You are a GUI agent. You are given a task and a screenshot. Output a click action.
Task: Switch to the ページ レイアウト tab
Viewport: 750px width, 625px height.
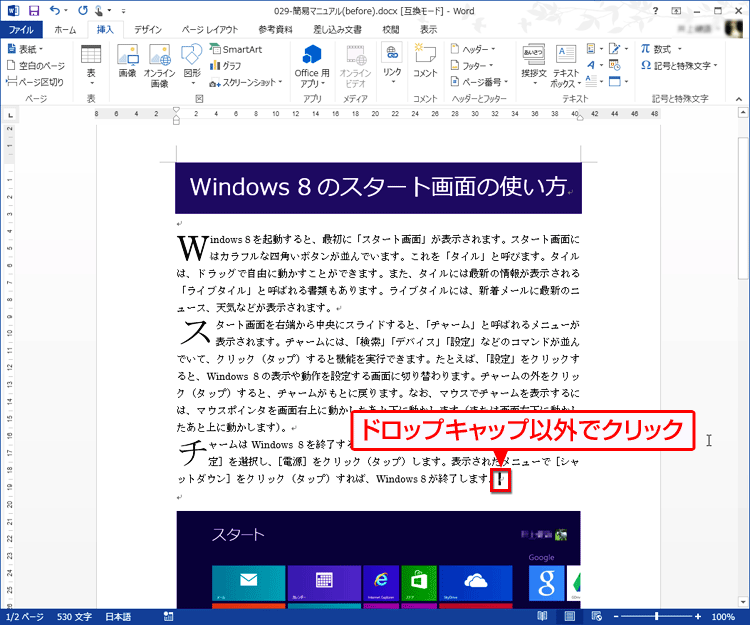[210, 30]
